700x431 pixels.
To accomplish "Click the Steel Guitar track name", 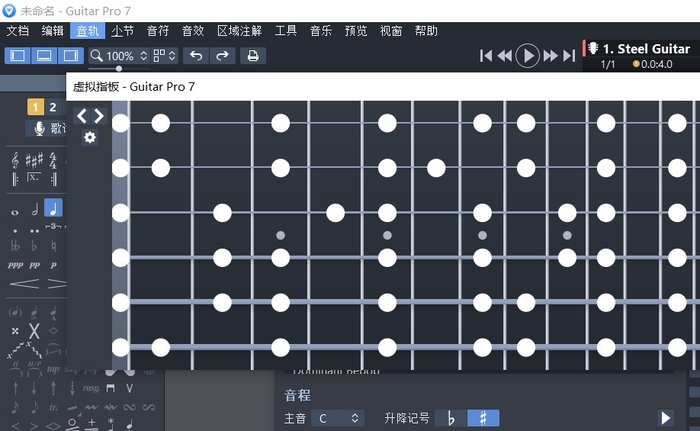I will [646, 48].
